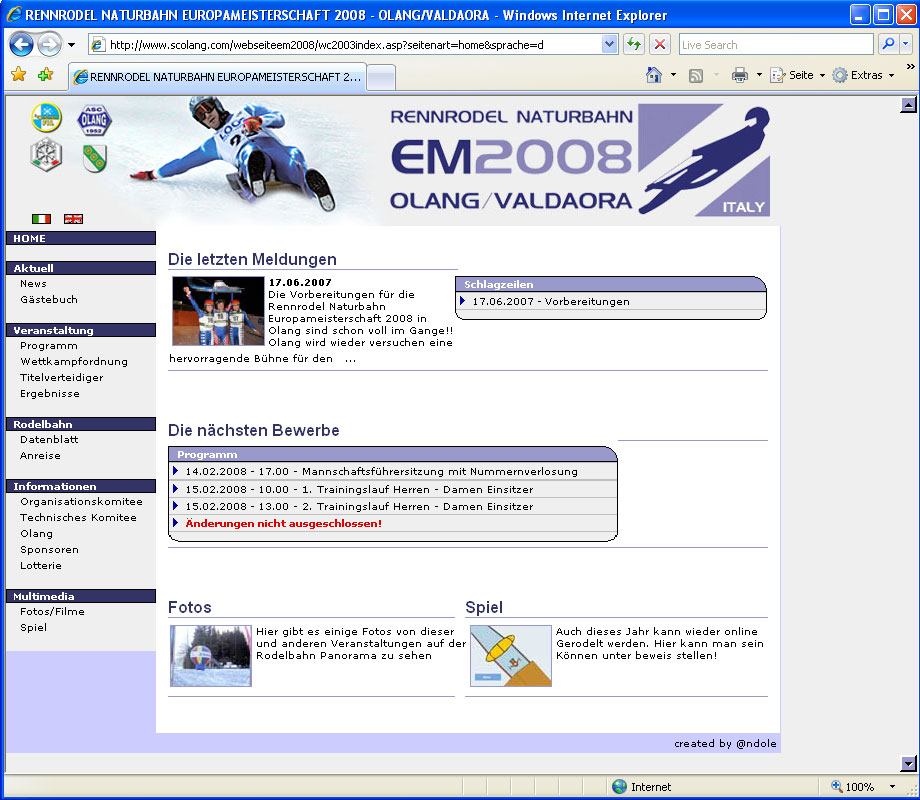Click the RSS feeds icon
The width and height of the screenshot is (920, 800).
click(x=696, y=75)
